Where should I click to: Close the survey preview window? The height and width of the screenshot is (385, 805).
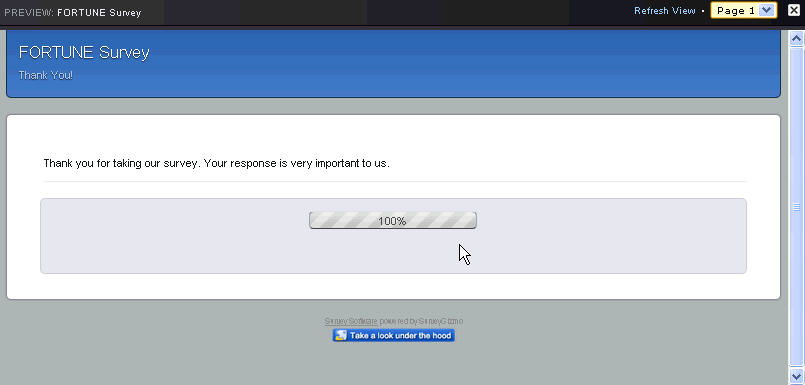tap(794, 10)
